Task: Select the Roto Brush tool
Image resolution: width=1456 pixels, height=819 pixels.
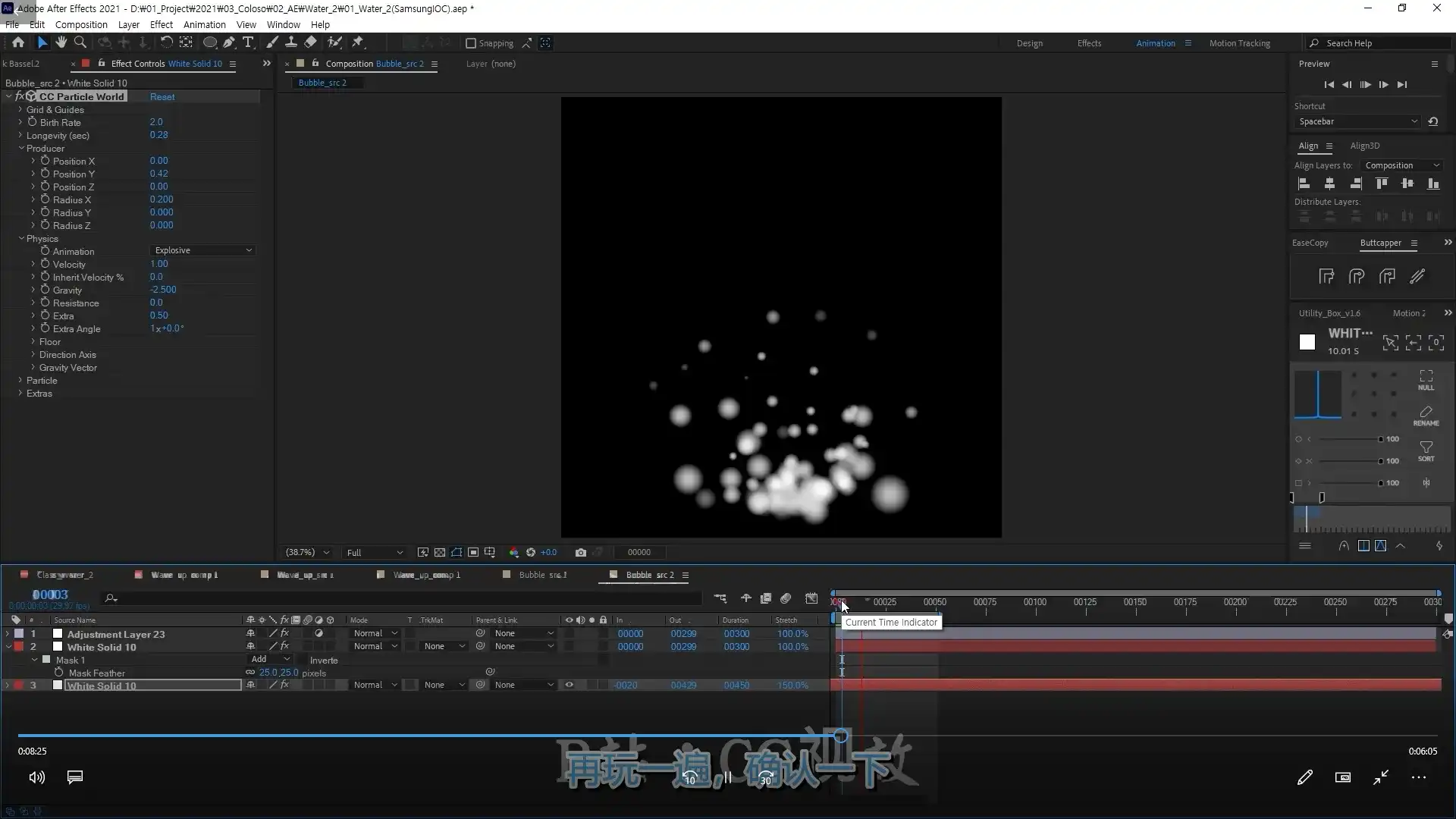Action: coord(336,42)
